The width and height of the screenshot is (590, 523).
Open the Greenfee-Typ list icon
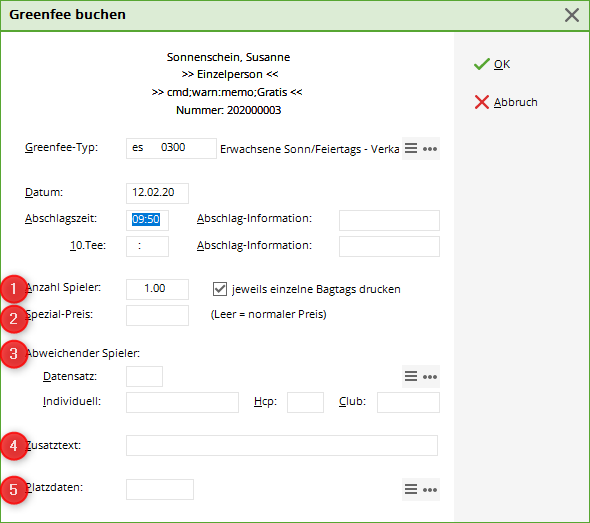(x=411, y=148)
